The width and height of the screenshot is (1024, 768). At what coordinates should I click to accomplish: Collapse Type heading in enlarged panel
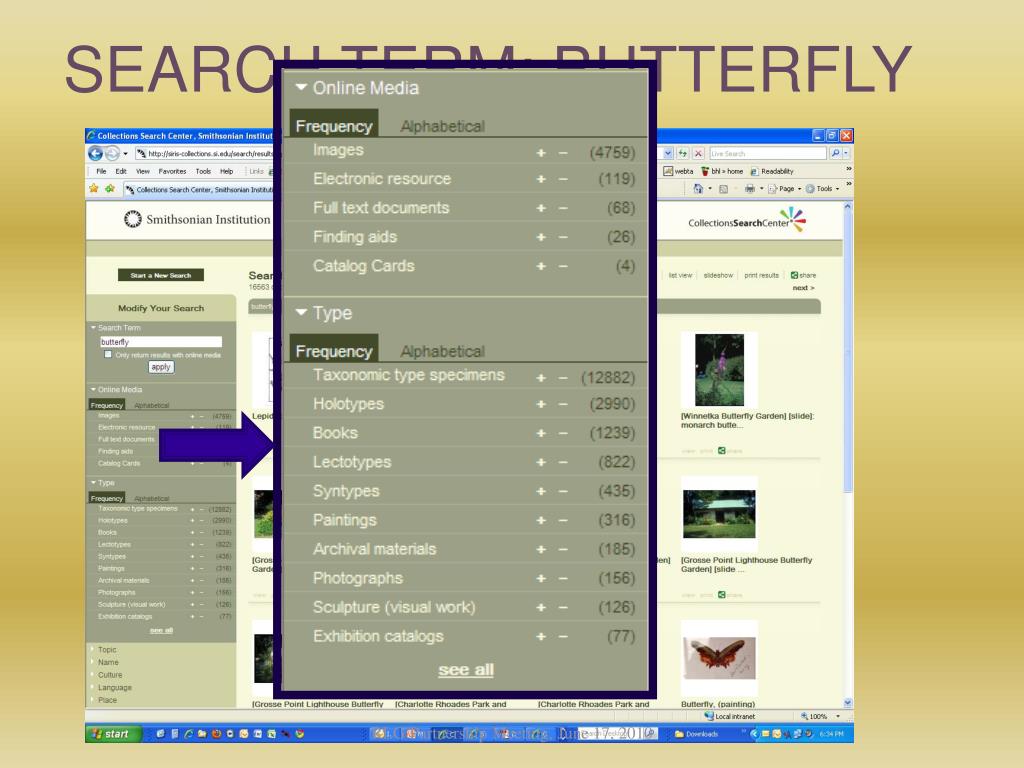pyautogui.click(x=324, y=313)
